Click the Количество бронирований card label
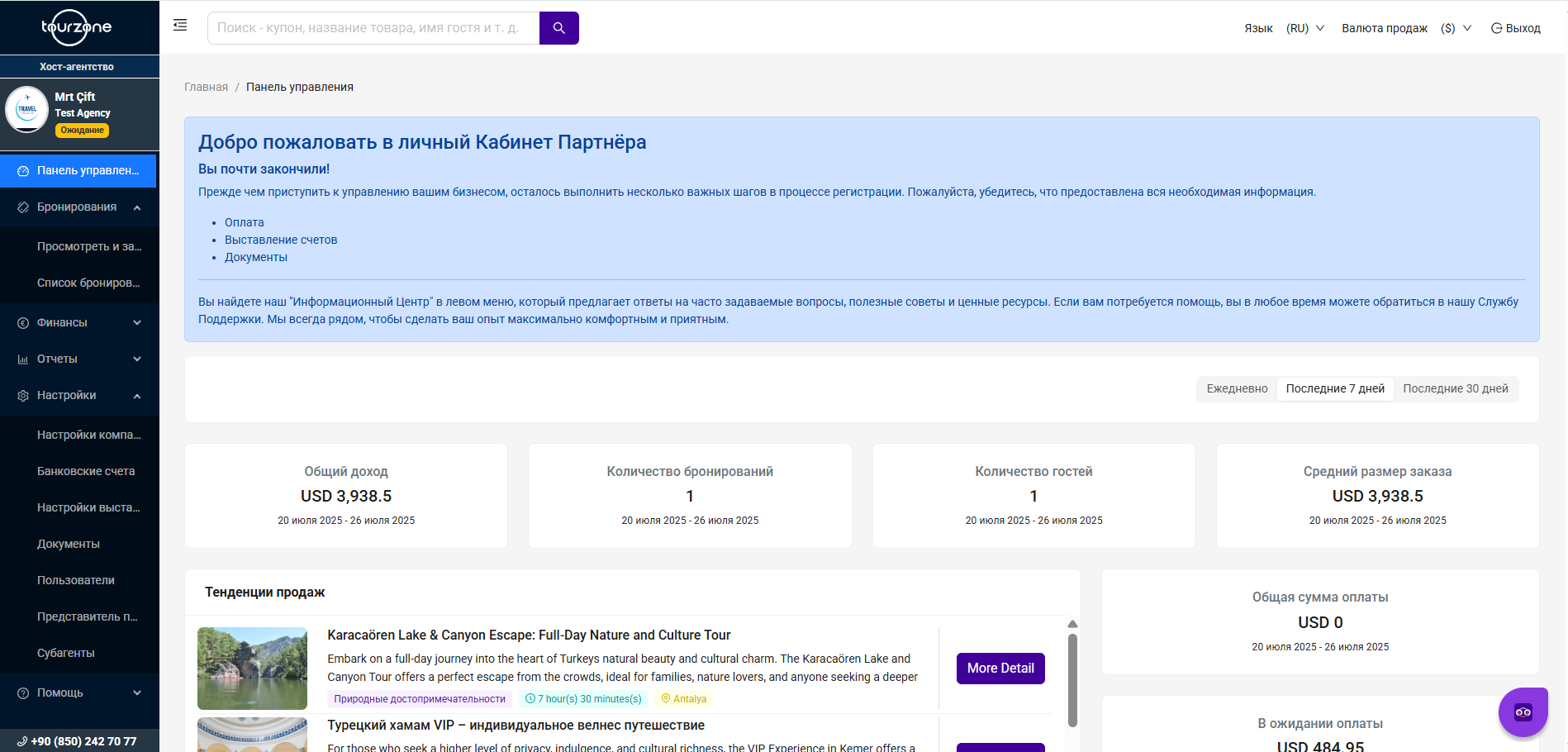The width and height of the screenshot is (1568, 752). click(x=690, y=471)
